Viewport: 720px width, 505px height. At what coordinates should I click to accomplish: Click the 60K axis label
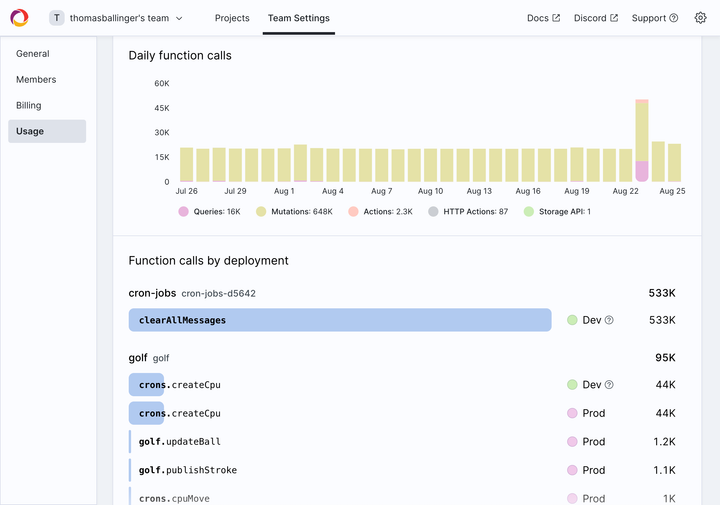[x=162, y=84]
